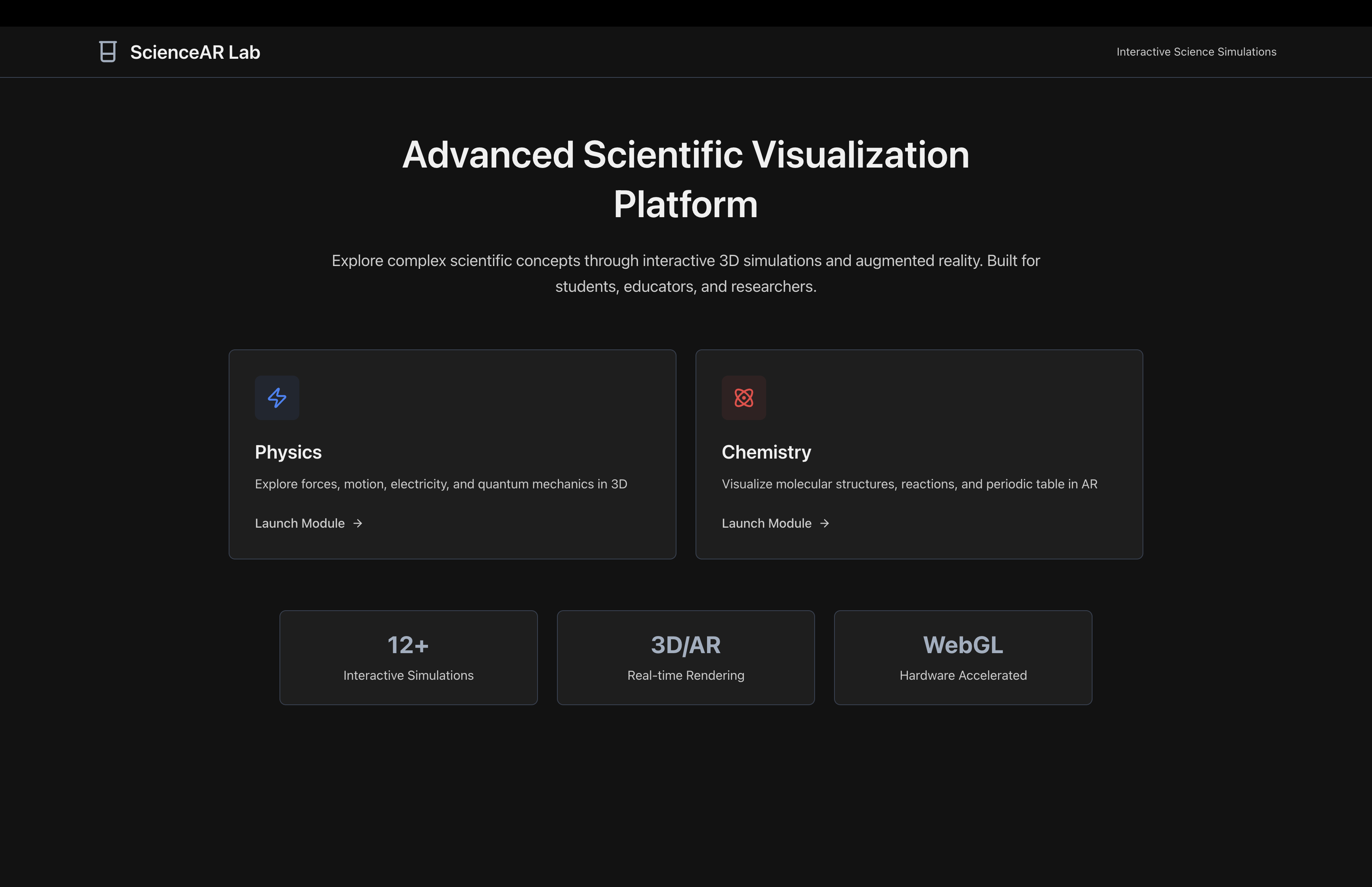Viewport: 1372px width, 887px height.
Task: Click the arrow icon next to Physics Launch Module
Action: (x=358, y=523)
